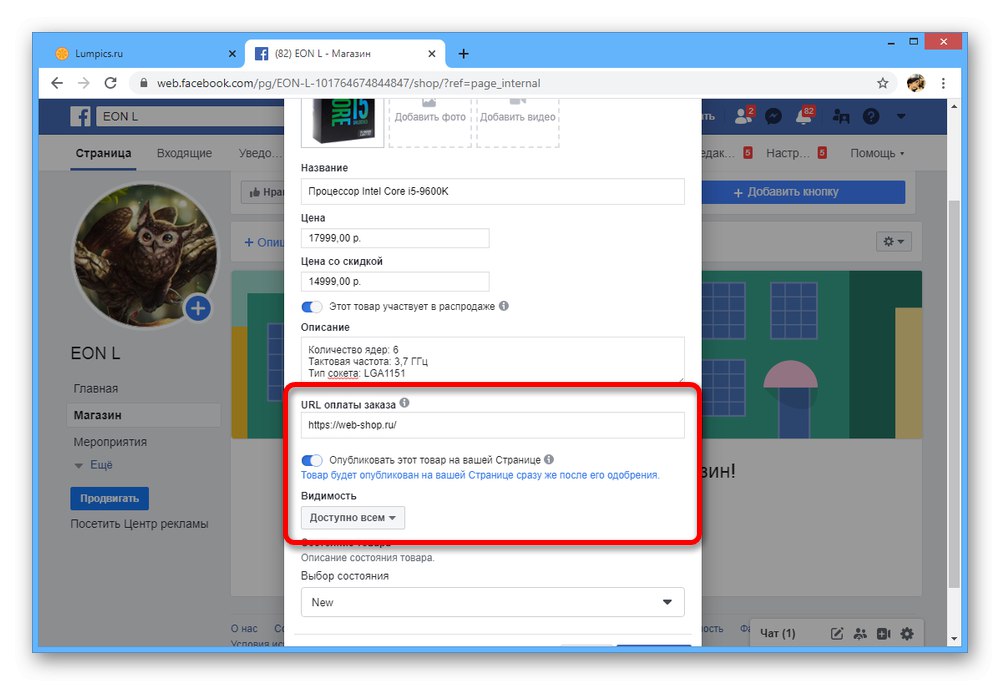This screenshot has height=685, width=1000.
Task: Open Видимость 'Доступно всем' dropdown
Action: 353,517
